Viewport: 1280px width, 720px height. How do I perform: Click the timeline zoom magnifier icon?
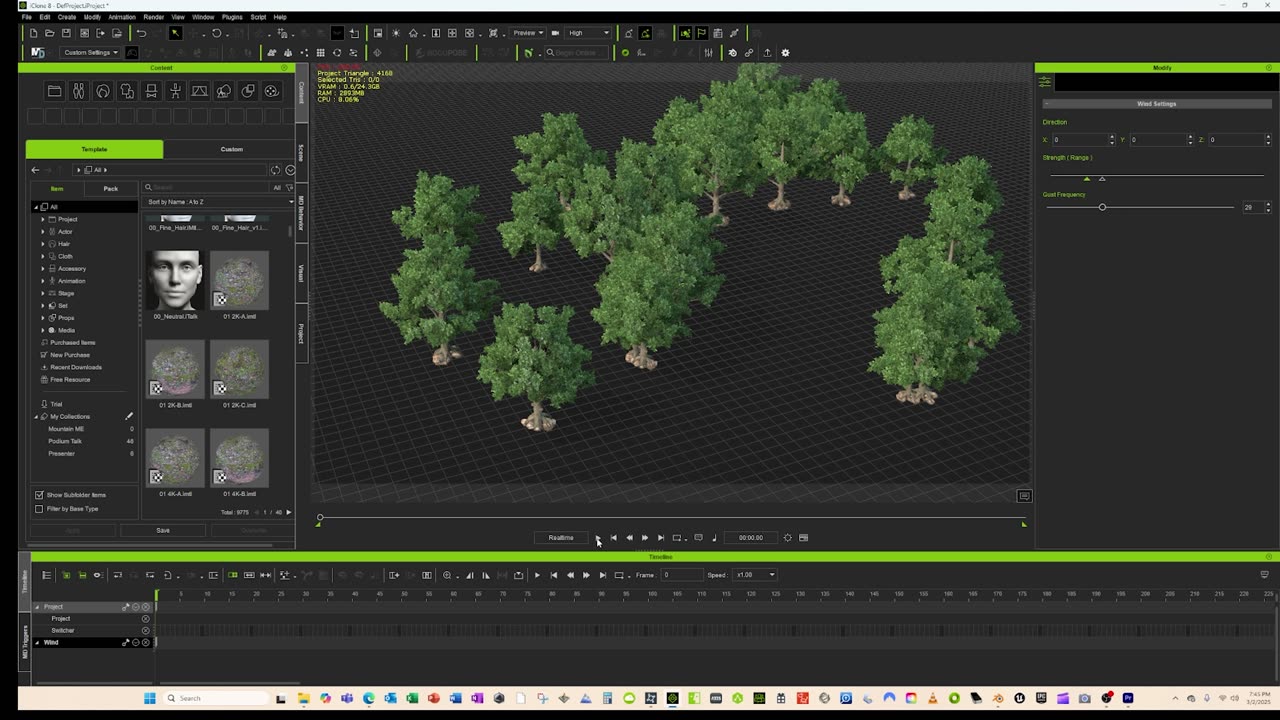(447, 575)
